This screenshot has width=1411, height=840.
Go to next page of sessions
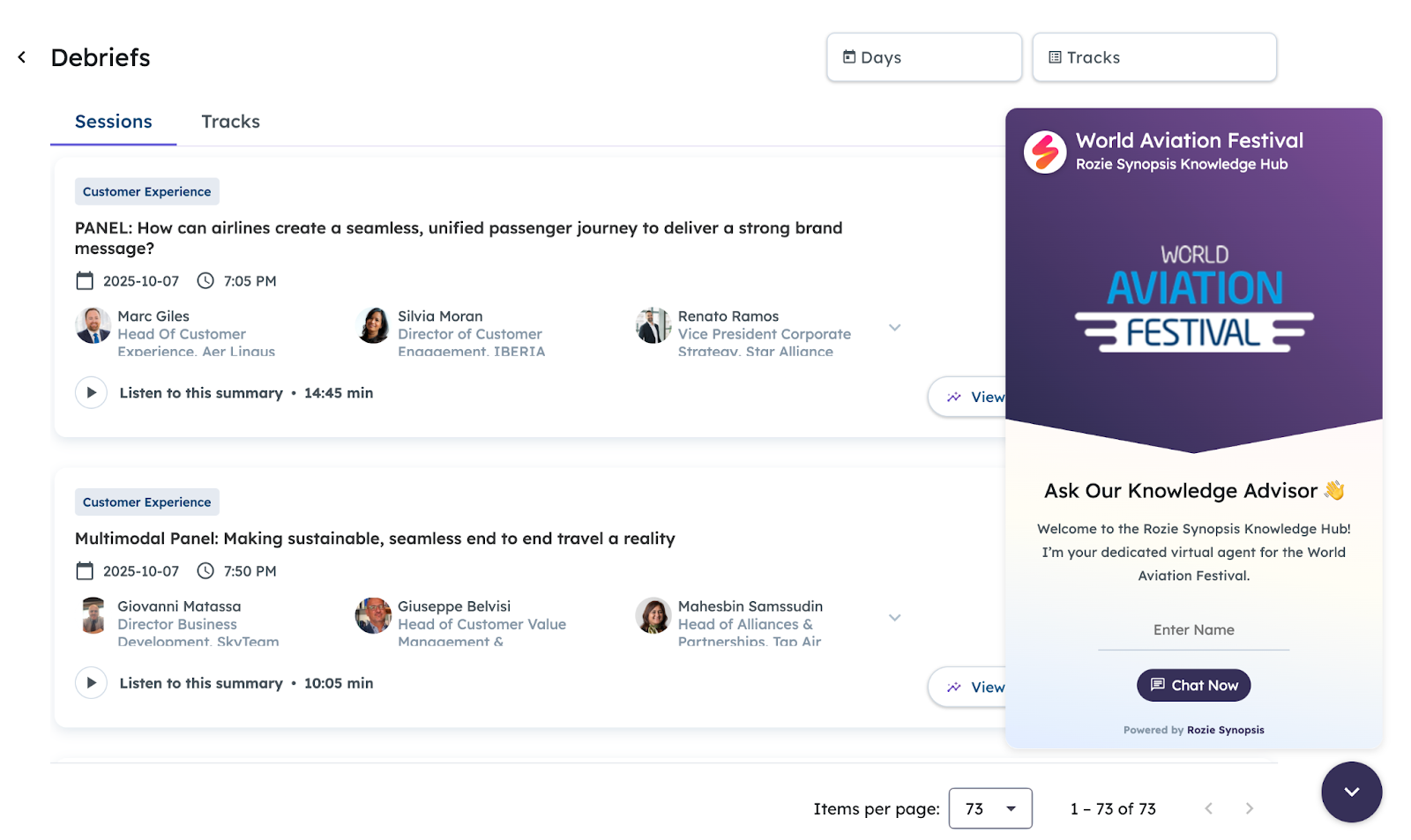[x=1250, y=808]
